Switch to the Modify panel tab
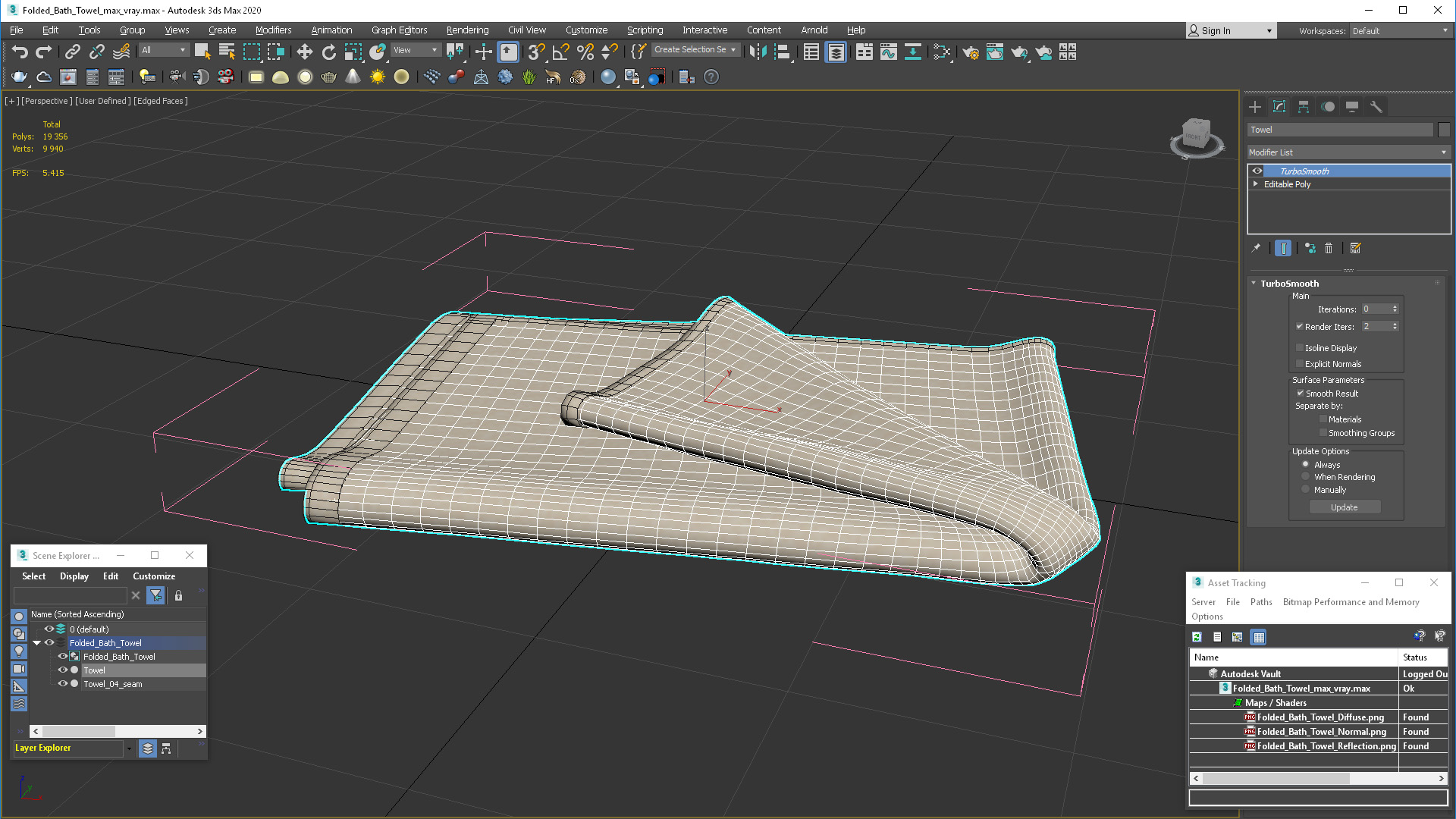Image resolution: width=1456 pixels, height=819 pixels. coord(1279,107)
